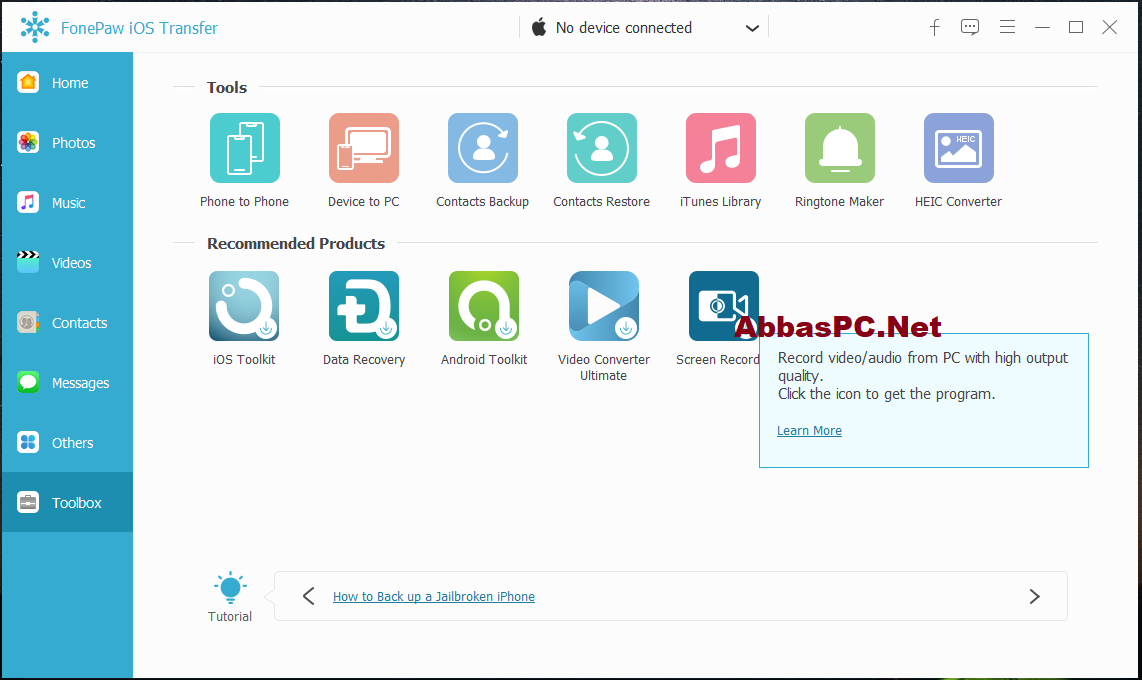The image size is (1142, 680).
Task: Launch the Ringtone Maker tool
Action: pos(840,148)
